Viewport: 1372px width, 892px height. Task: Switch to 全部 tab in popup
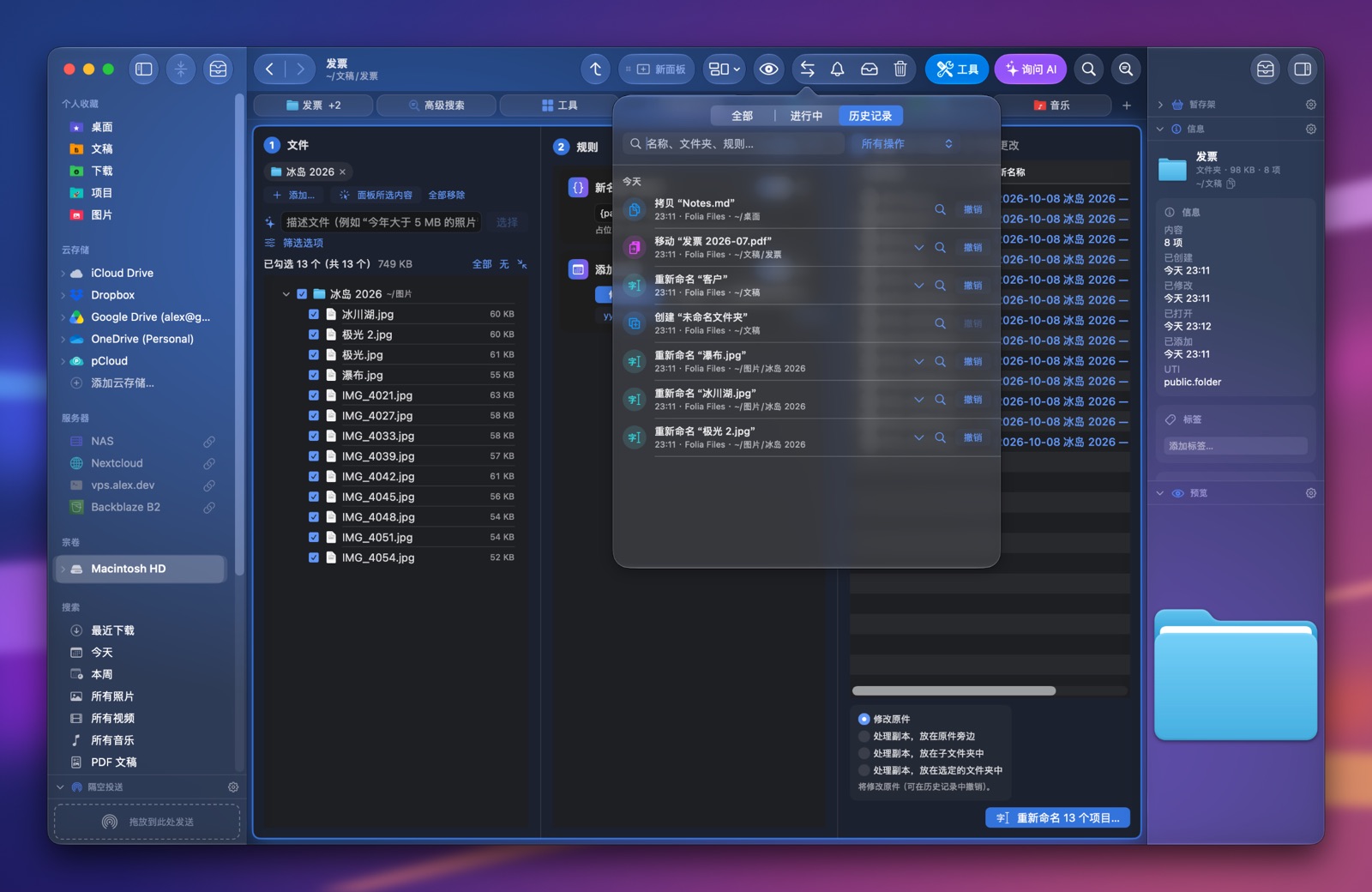(743, 116)
